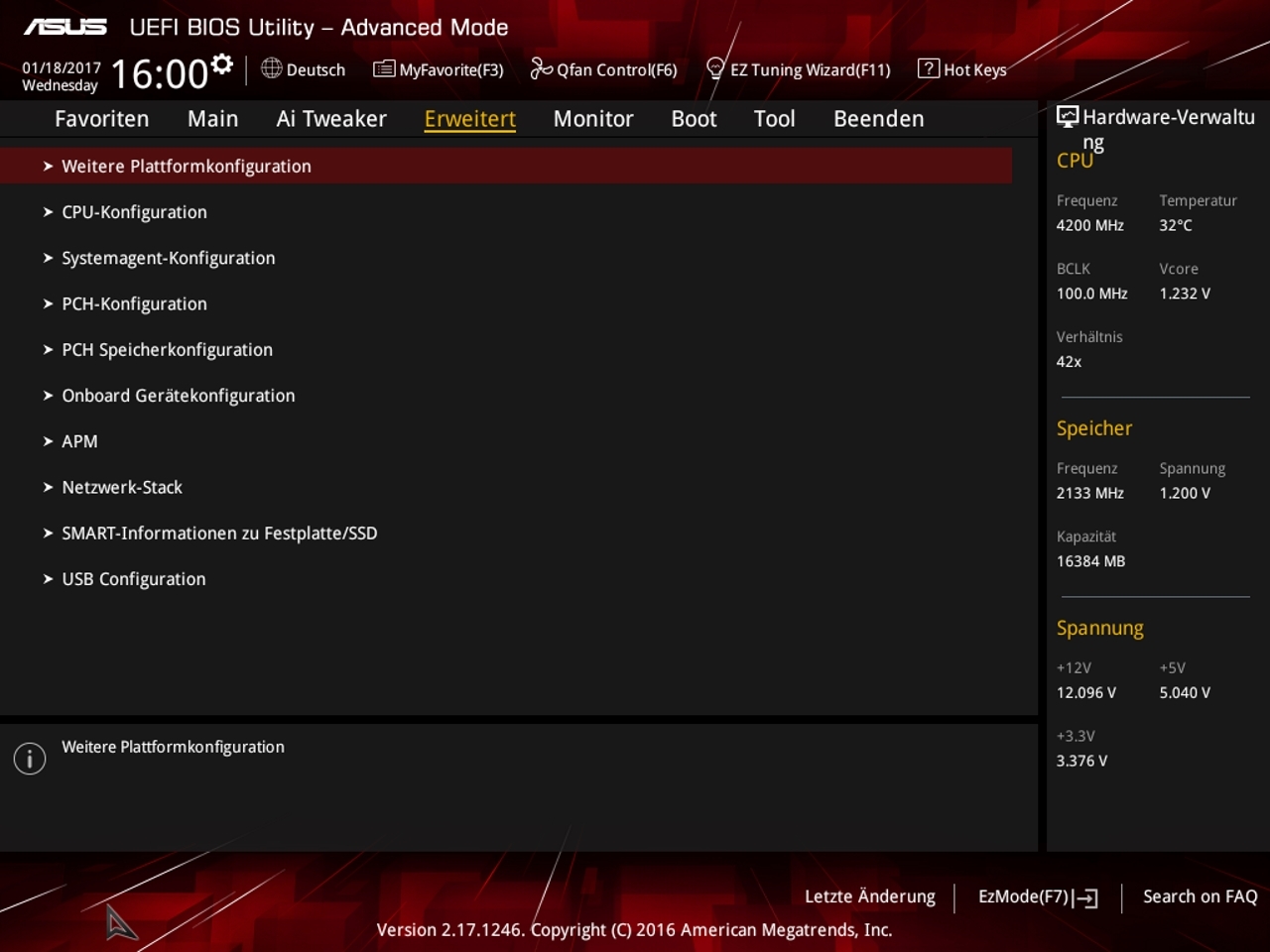
Task: Open Qfan Control fan icon
Action: pos(541,68)
